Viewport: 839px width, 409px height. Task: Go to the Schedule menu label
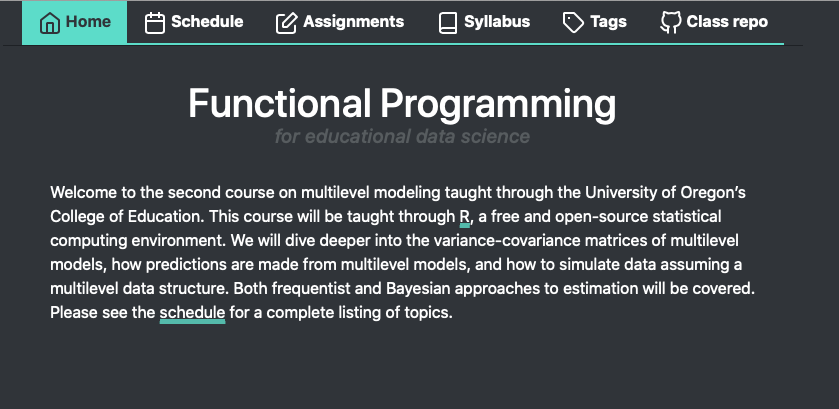[207, 22]
